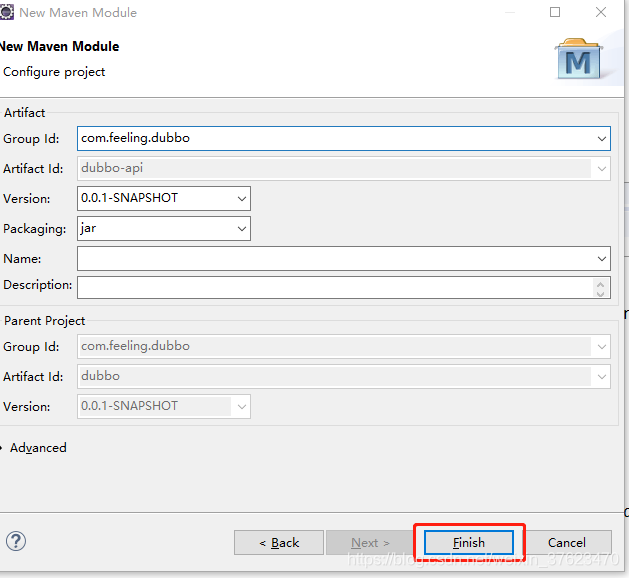Click the Configure project subtitle text
629x578 pixels.
click(x=54, y=72)
